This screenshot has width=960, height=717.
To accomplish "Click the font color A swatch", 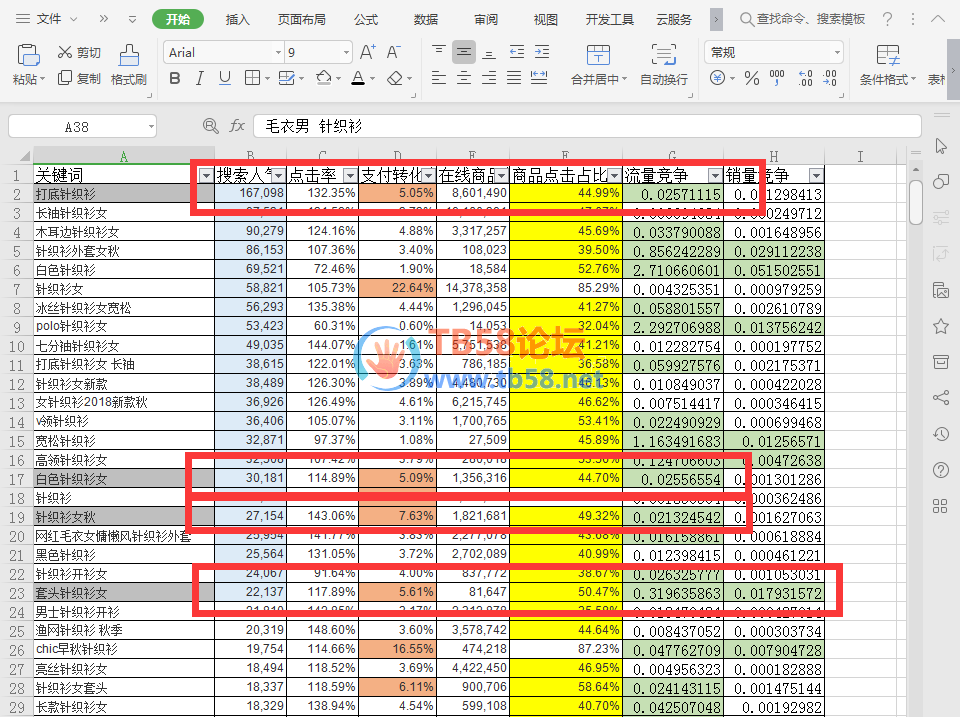I will click(358, 78).
